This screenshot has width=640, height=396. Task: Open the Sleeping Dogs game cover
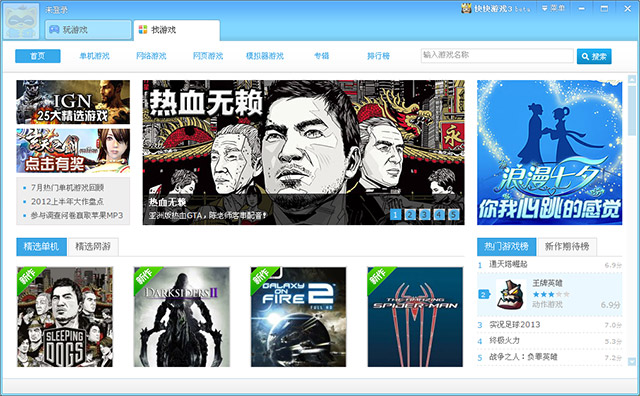coord(65,317)
